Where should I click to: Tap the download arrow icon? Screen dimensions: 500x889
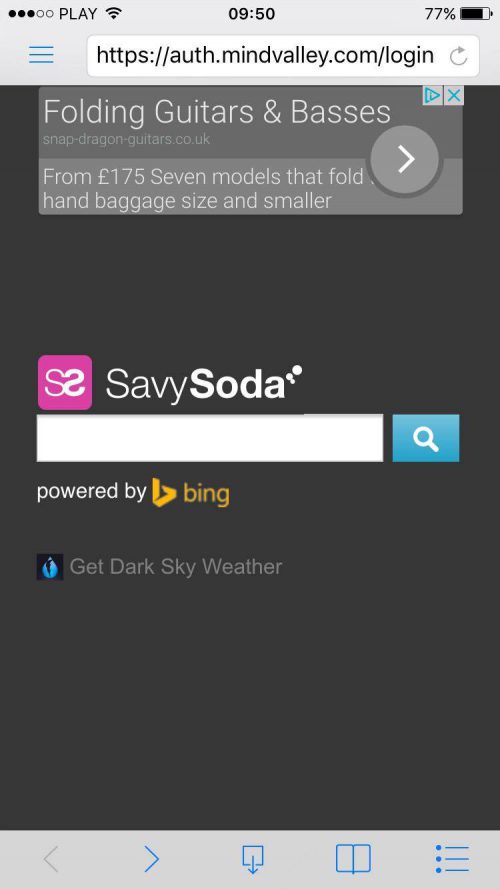pyautogui.click(x=253, y=860)
